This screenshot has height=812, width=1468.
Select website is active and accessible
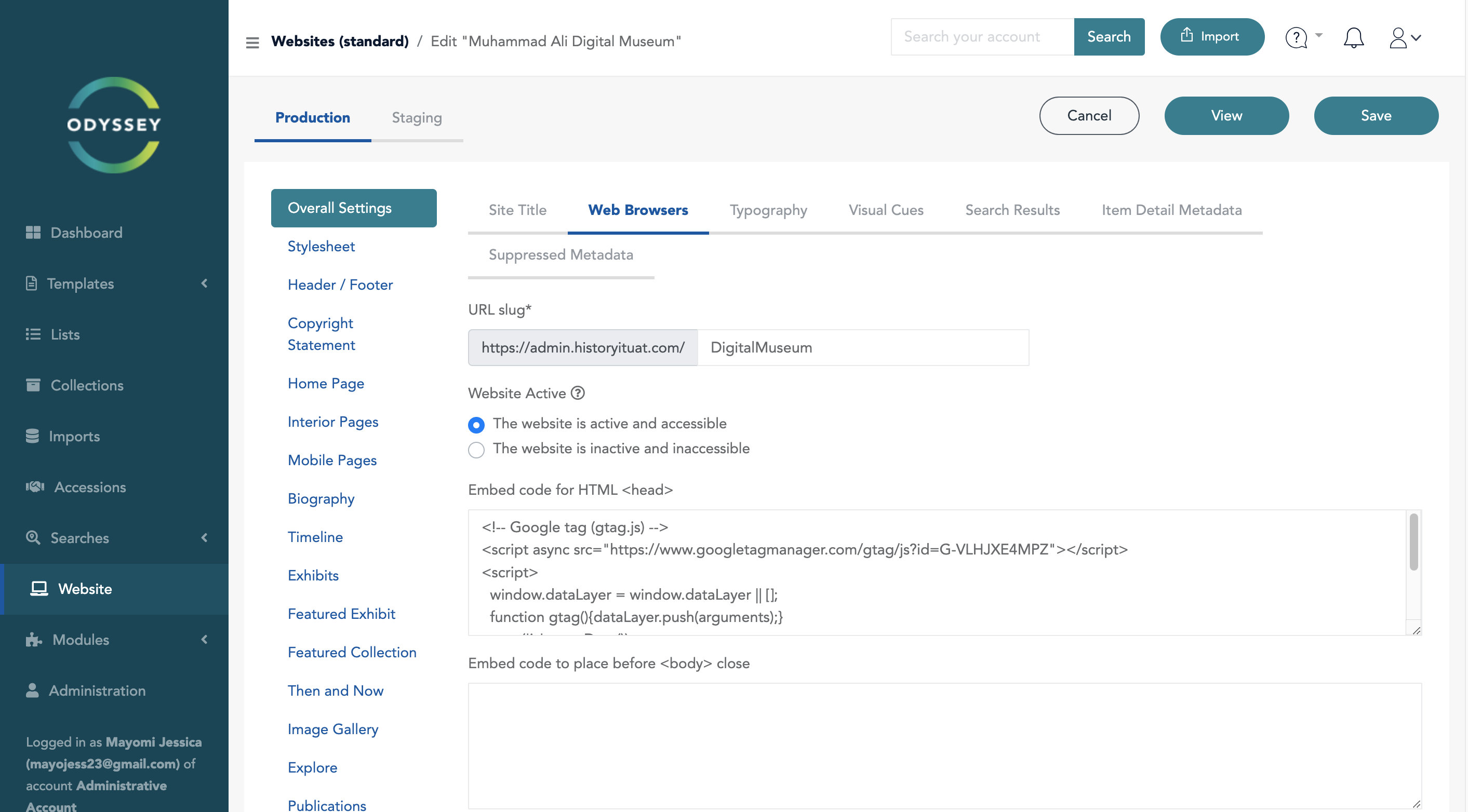[x=476, y=425]
